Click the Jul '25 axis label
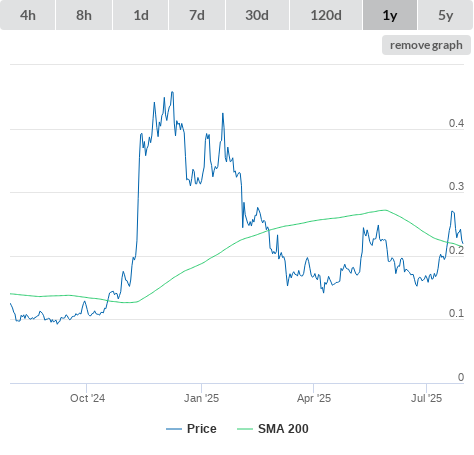Image resolution: width=474 pixels, height=455 pixels. (426, 398)
